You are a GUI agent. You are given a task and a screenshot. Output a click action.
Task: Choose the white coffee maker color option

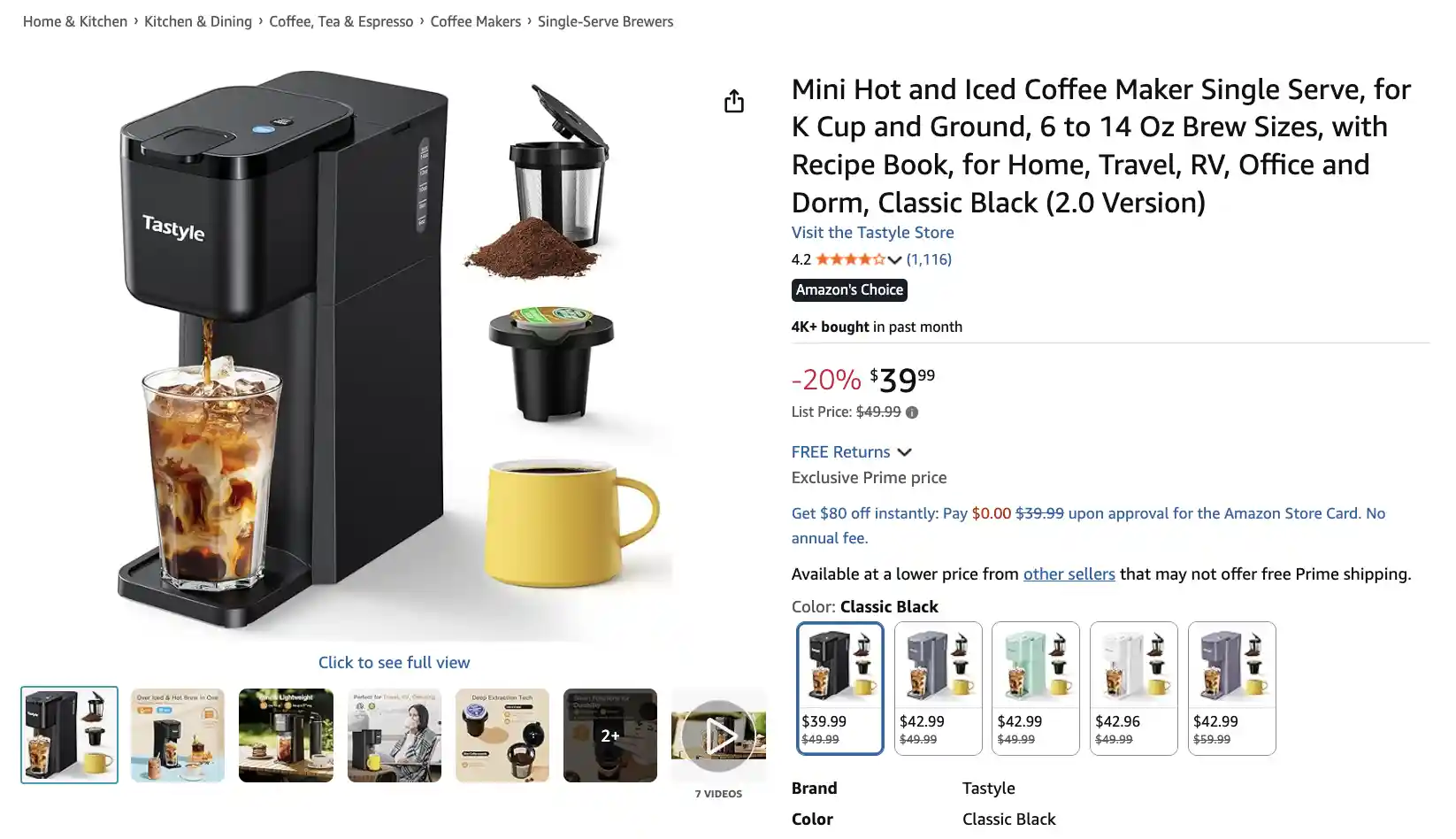click(1134, 689)
